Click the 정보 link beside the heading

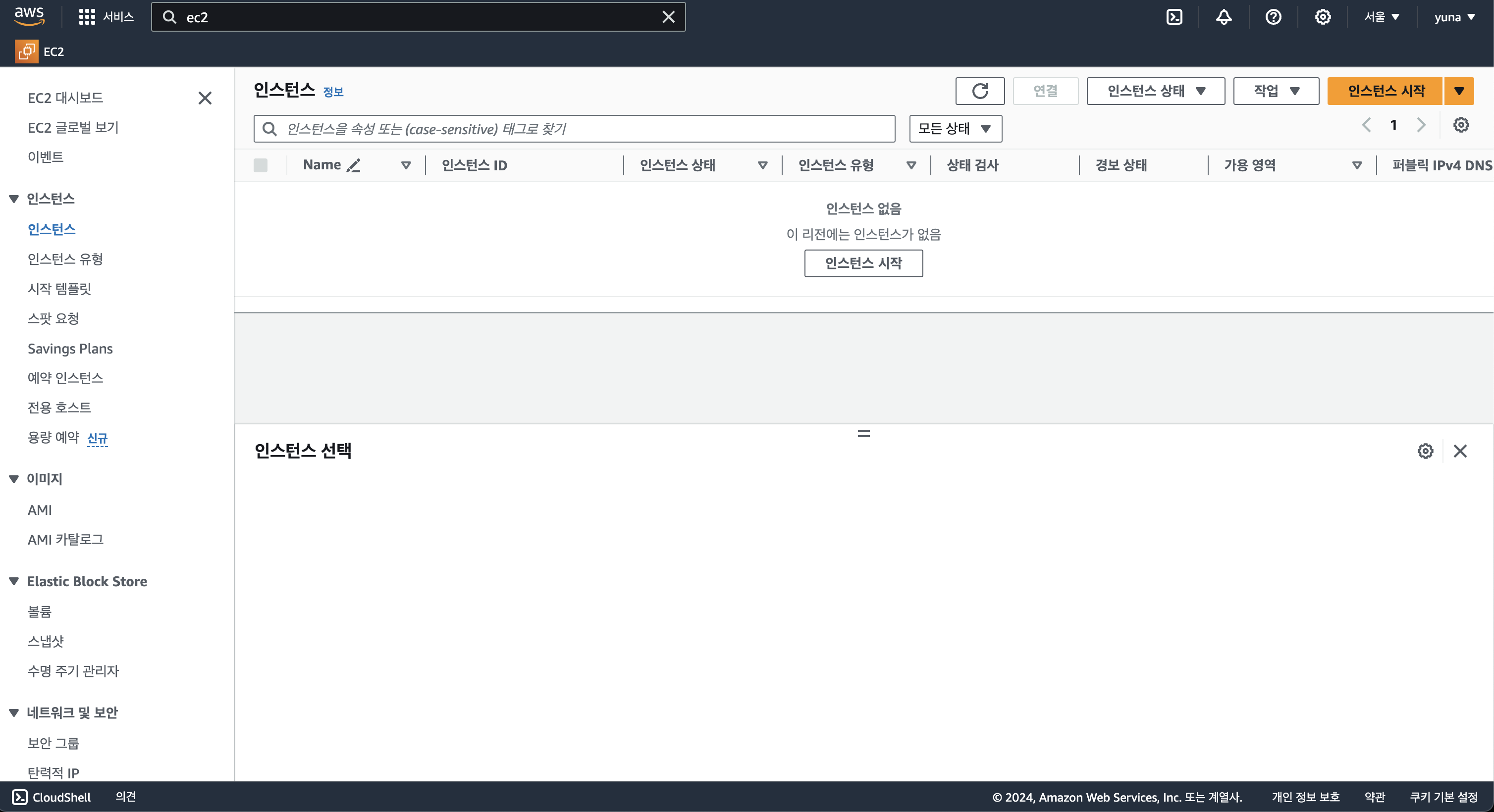[333, 92]
